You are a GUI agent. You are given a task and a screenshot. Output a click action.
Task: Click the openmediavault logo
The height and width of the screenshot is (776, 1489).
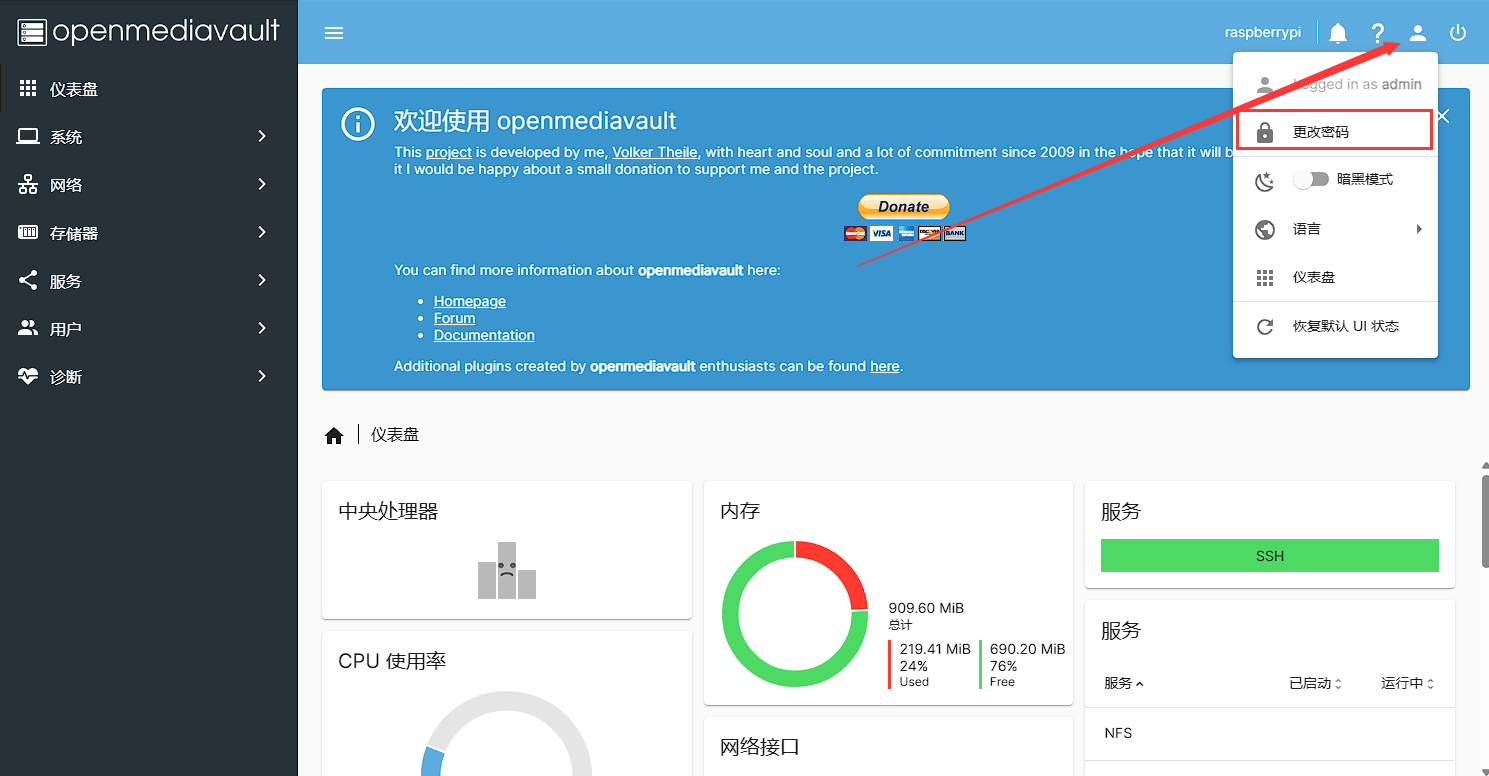[x=148, y=32]
